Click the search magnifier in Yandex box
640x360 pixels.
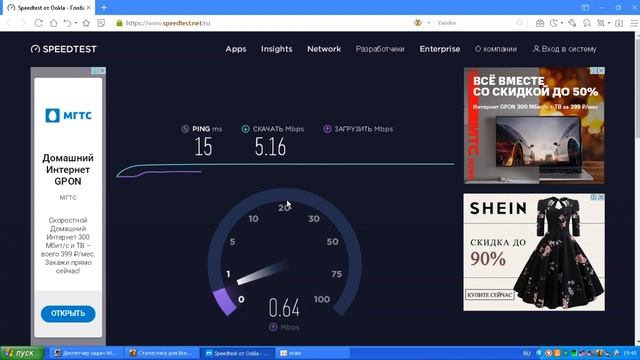click(520, 23)
